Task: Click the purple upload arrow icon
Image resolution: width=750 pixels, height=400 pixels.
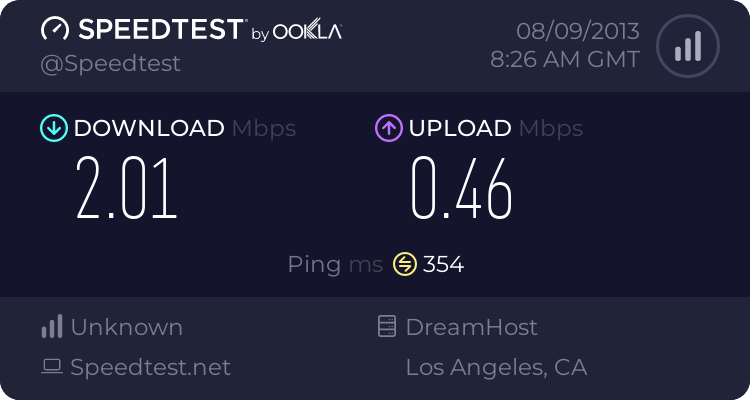Action: pyautogui.click(x=388, y=128)
